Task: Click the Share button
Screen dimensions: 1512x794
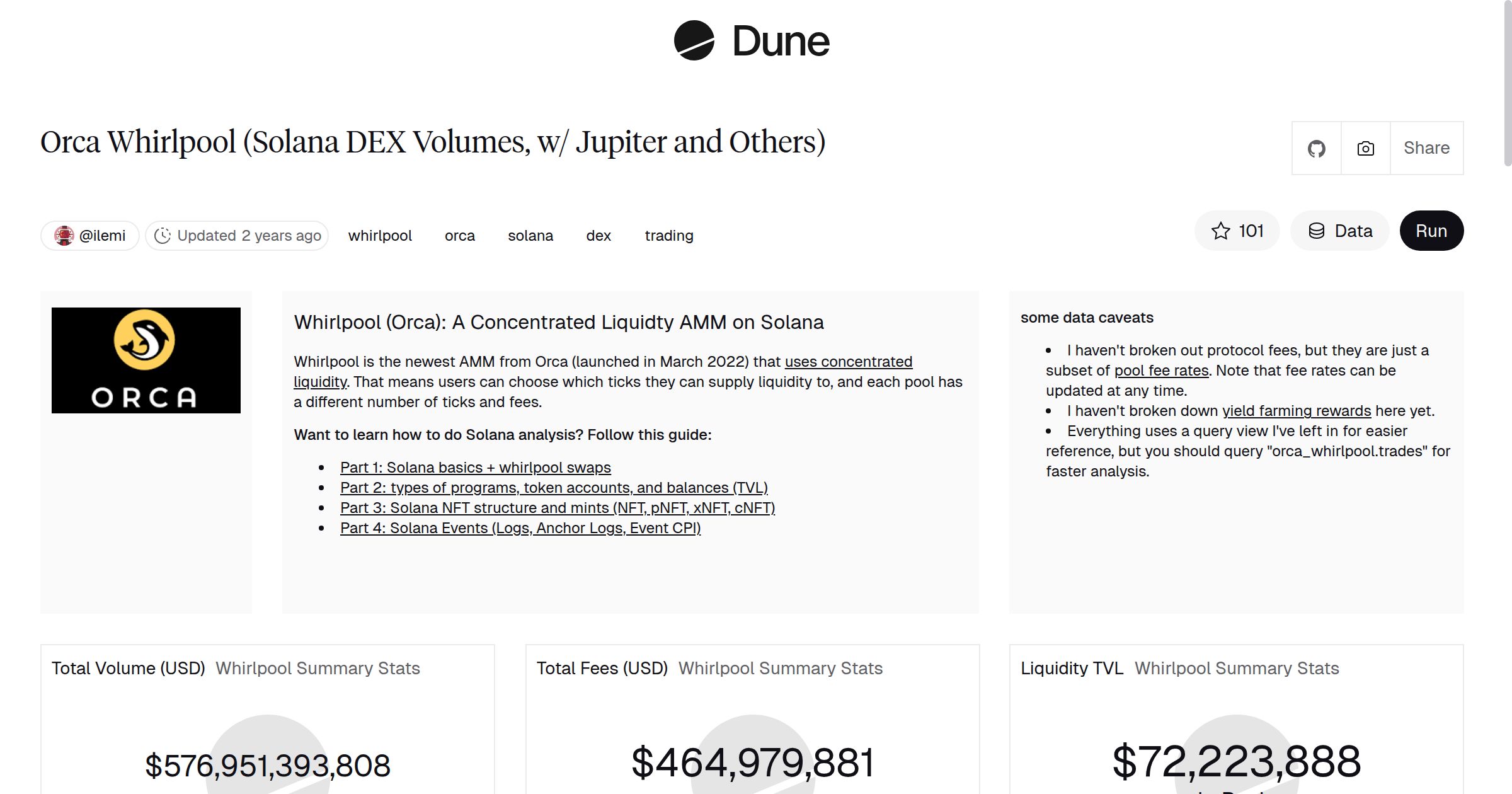Action: (x=1426, y=147)
